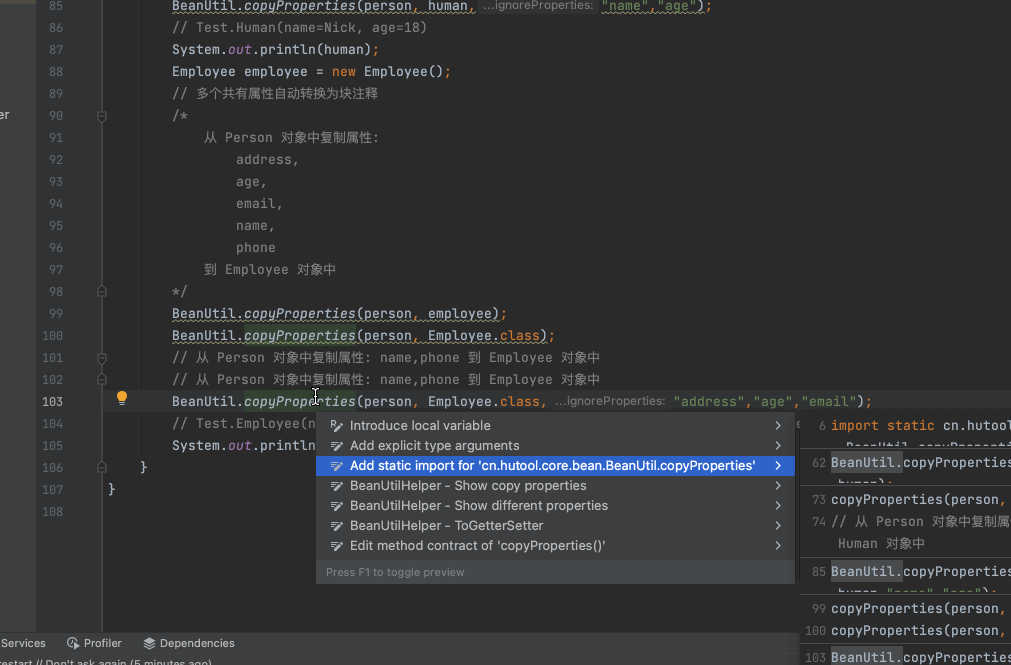Click pencil icon beside Add explicit type arguments
The width and height of the screenshot is (1011, 665).
pyautogui.click(x=337, y=446)
